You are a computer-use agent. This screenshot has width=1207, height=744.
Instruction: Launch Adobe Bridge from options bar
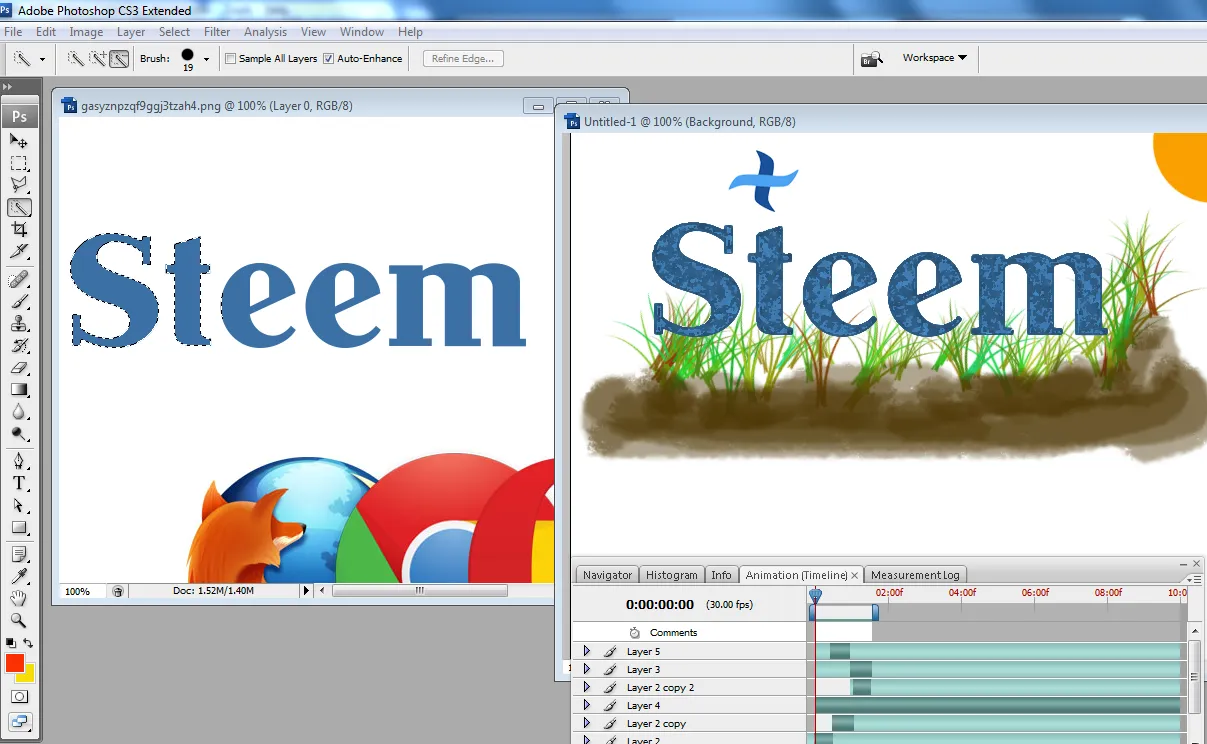[872, 59]
